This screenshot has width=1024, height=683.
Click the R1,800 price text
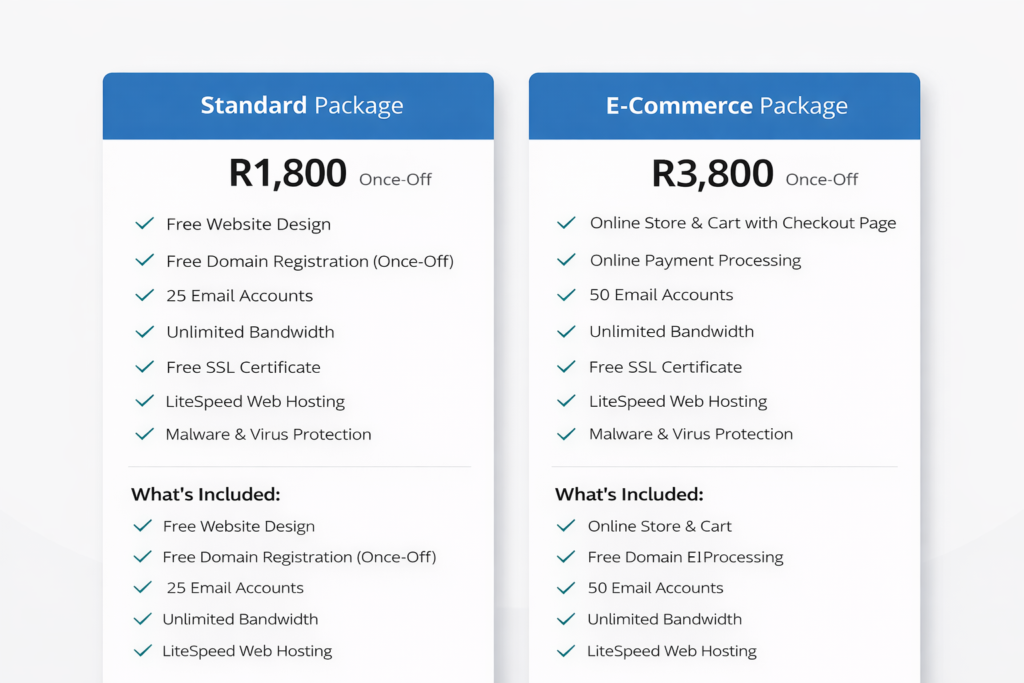288,174
